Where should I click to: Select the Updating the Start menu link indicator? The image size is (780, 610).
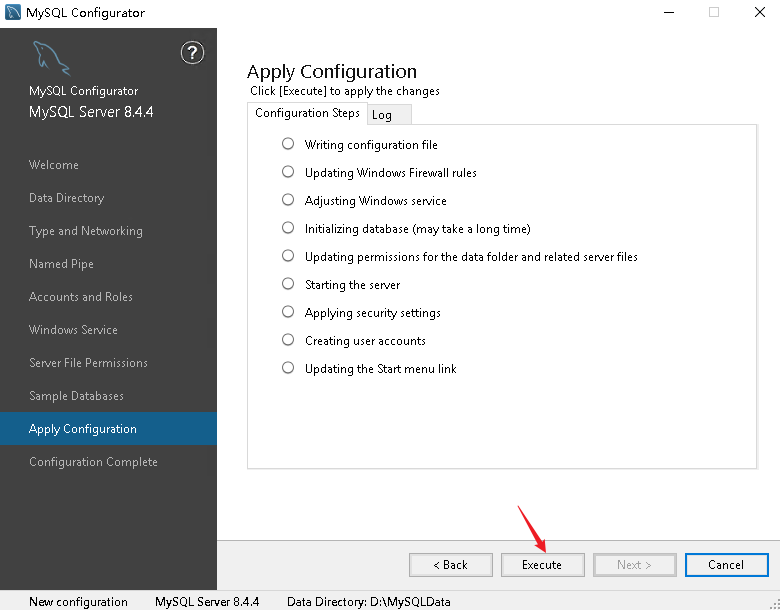(x=288, y=368)
